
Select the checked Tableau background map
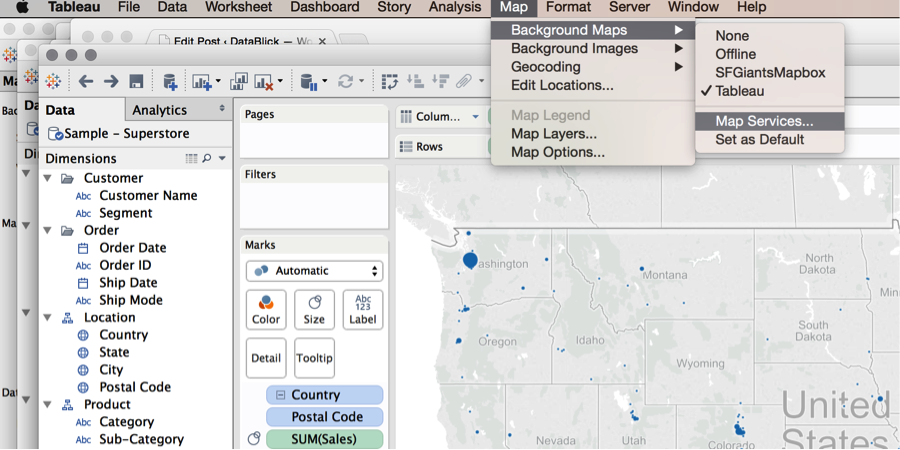(739, 91)
